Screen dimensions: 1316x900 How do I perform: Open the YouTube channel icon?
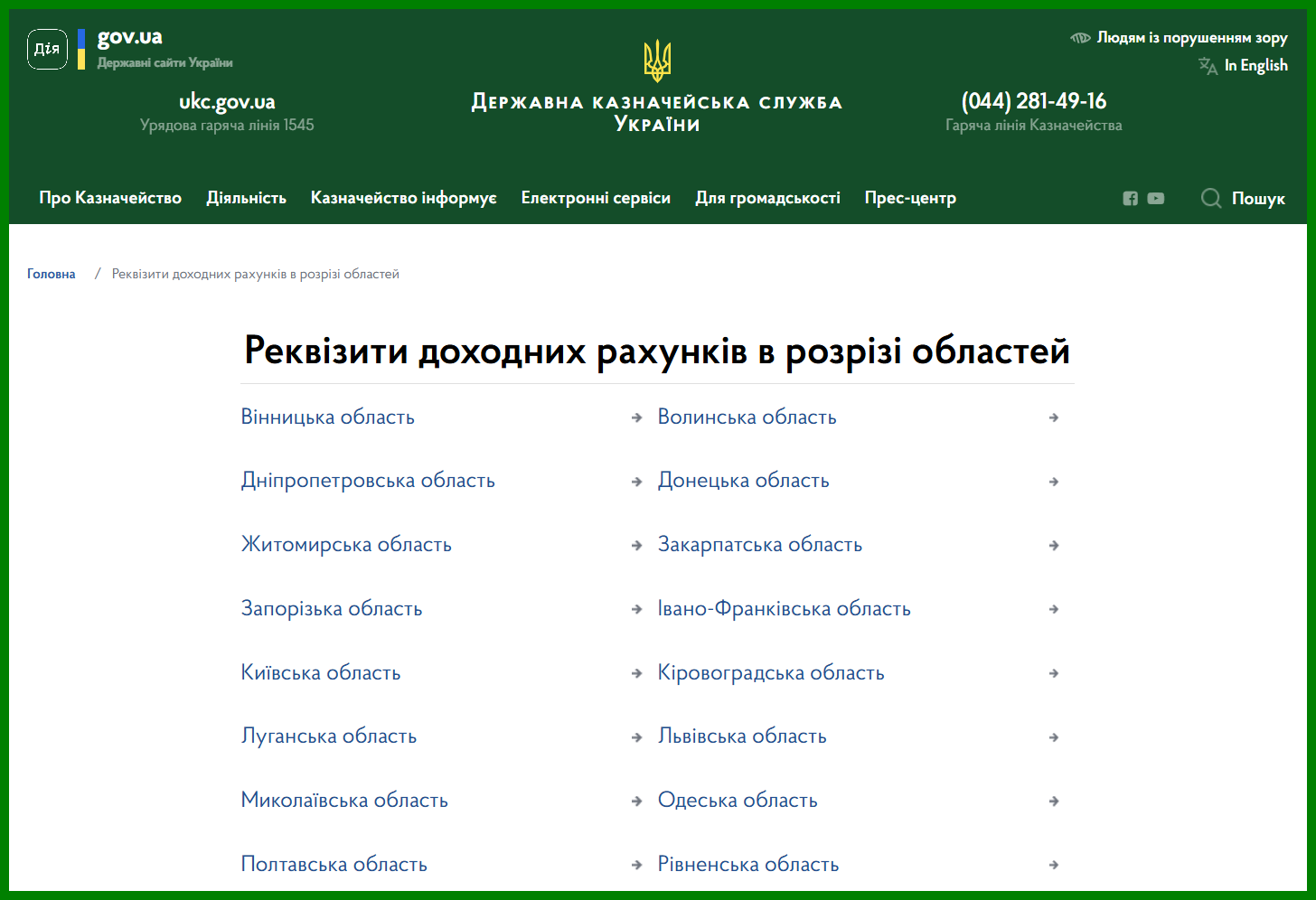click(x=1156, y=199)
